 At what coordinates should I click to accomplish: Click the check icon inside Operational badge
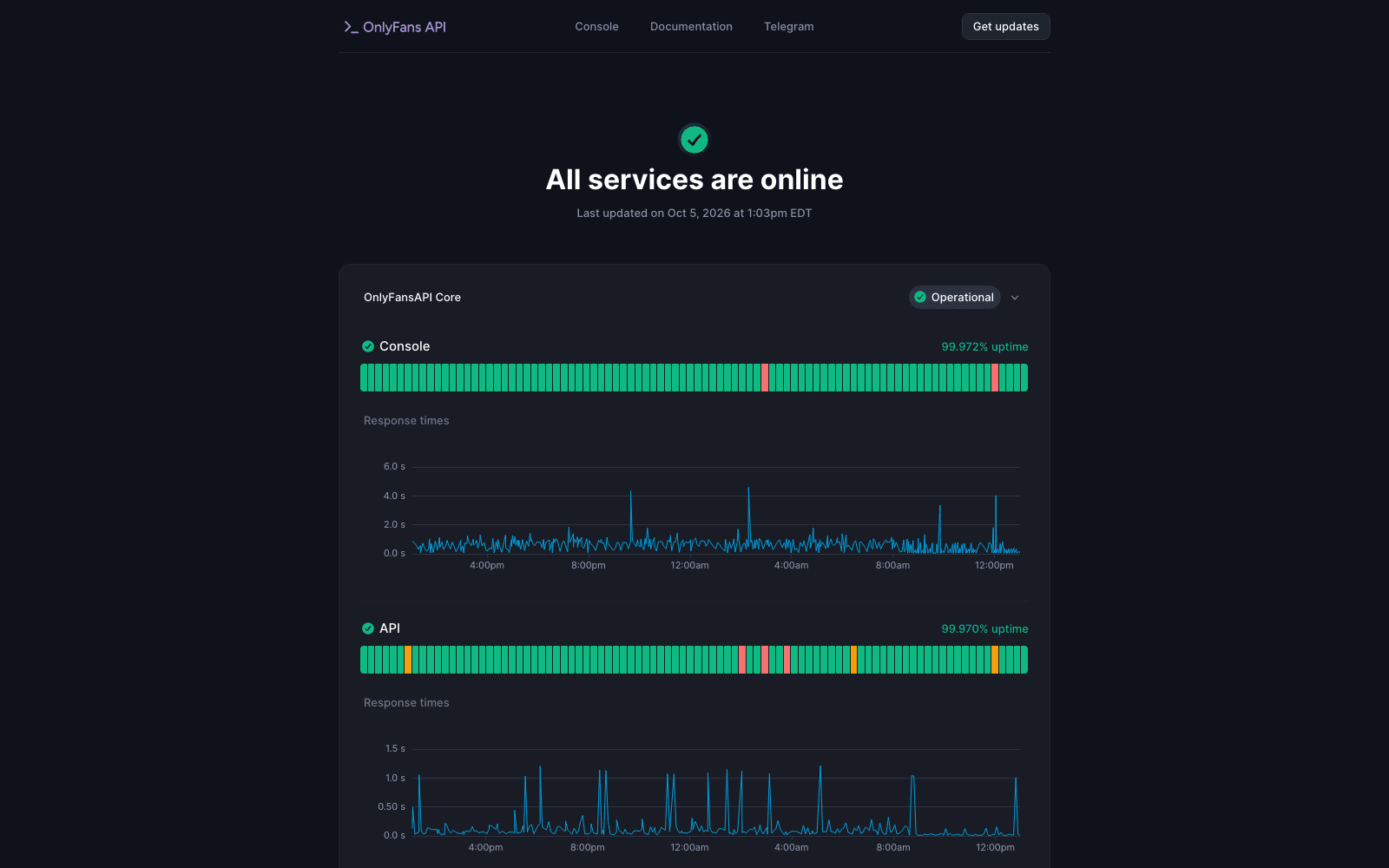click(x=920, y=297)
